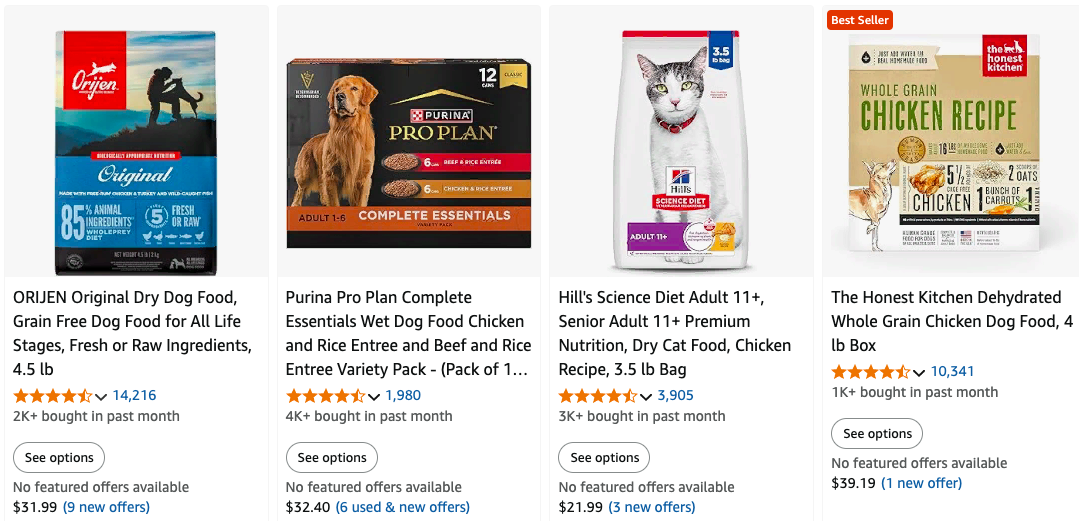This screenshot has width=1079, height=521.
Task: Open the 3,905 reviews link for Hill's
Action: click(x=675, y=395)
